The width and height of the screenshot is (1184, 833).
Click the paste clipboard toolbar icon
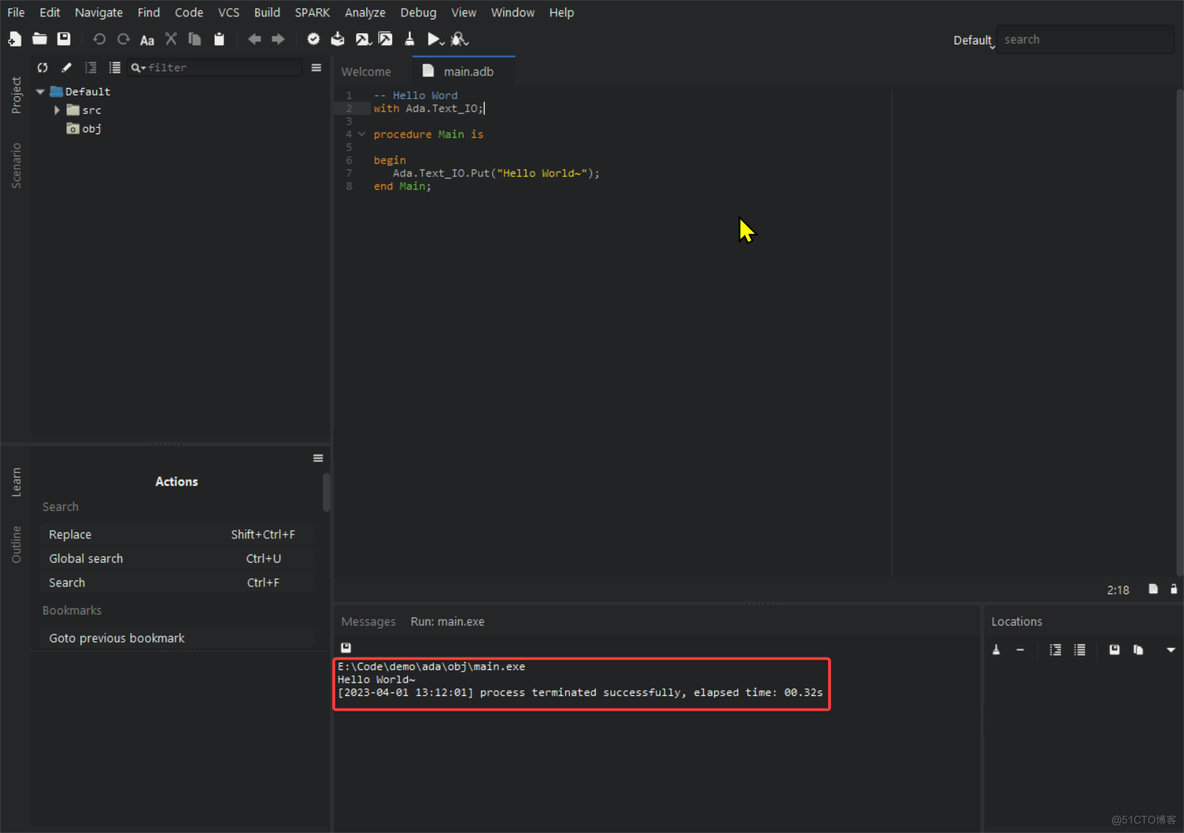click(219, 39)
